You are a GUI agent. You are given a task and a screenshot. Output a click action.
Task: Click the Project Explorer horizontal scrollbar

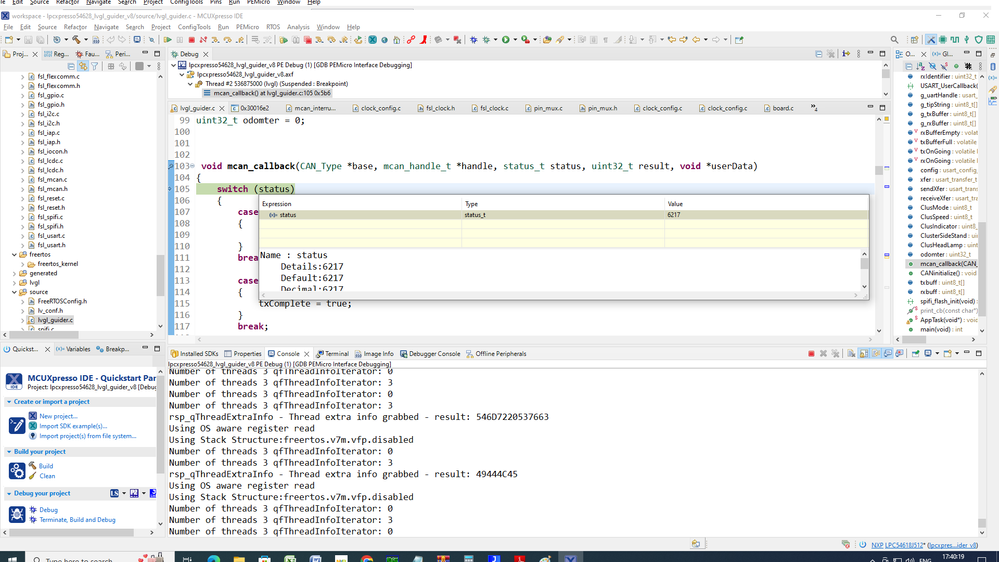45,335
